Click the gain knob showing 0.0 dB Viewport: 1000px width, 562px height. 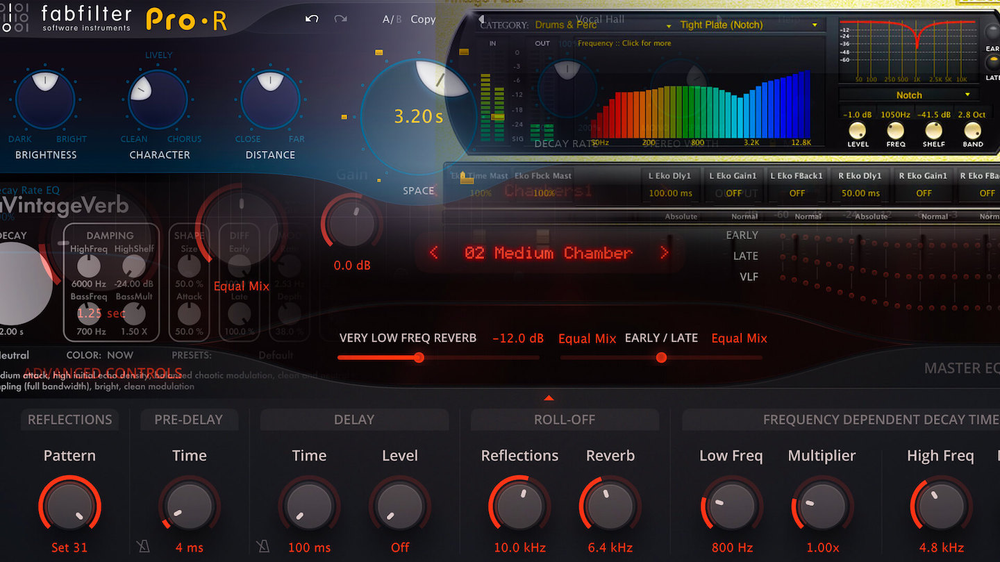click(x=351, y=225)
